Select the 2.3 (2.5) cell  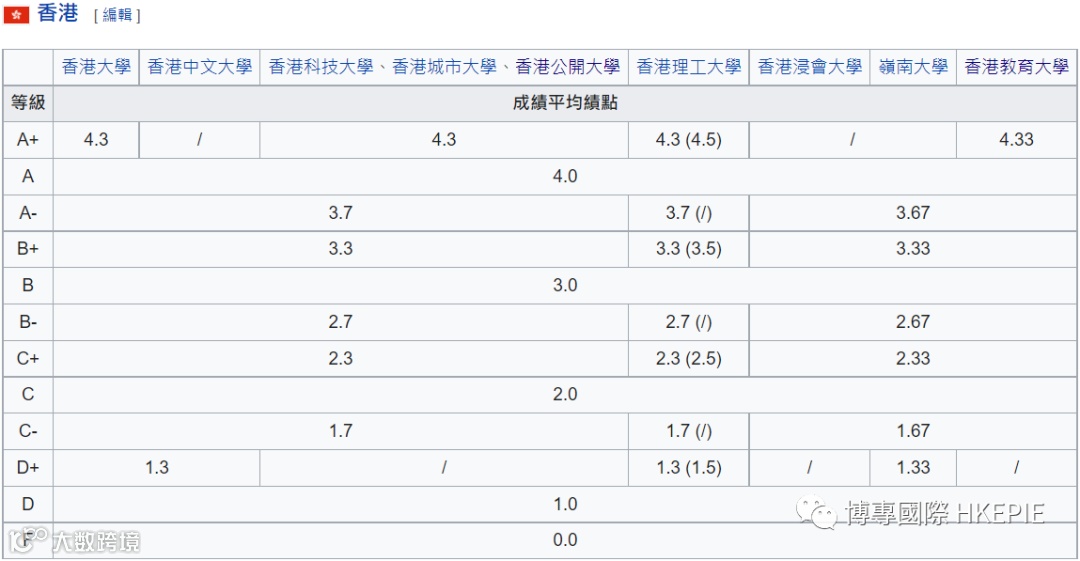tap(689, 358)
